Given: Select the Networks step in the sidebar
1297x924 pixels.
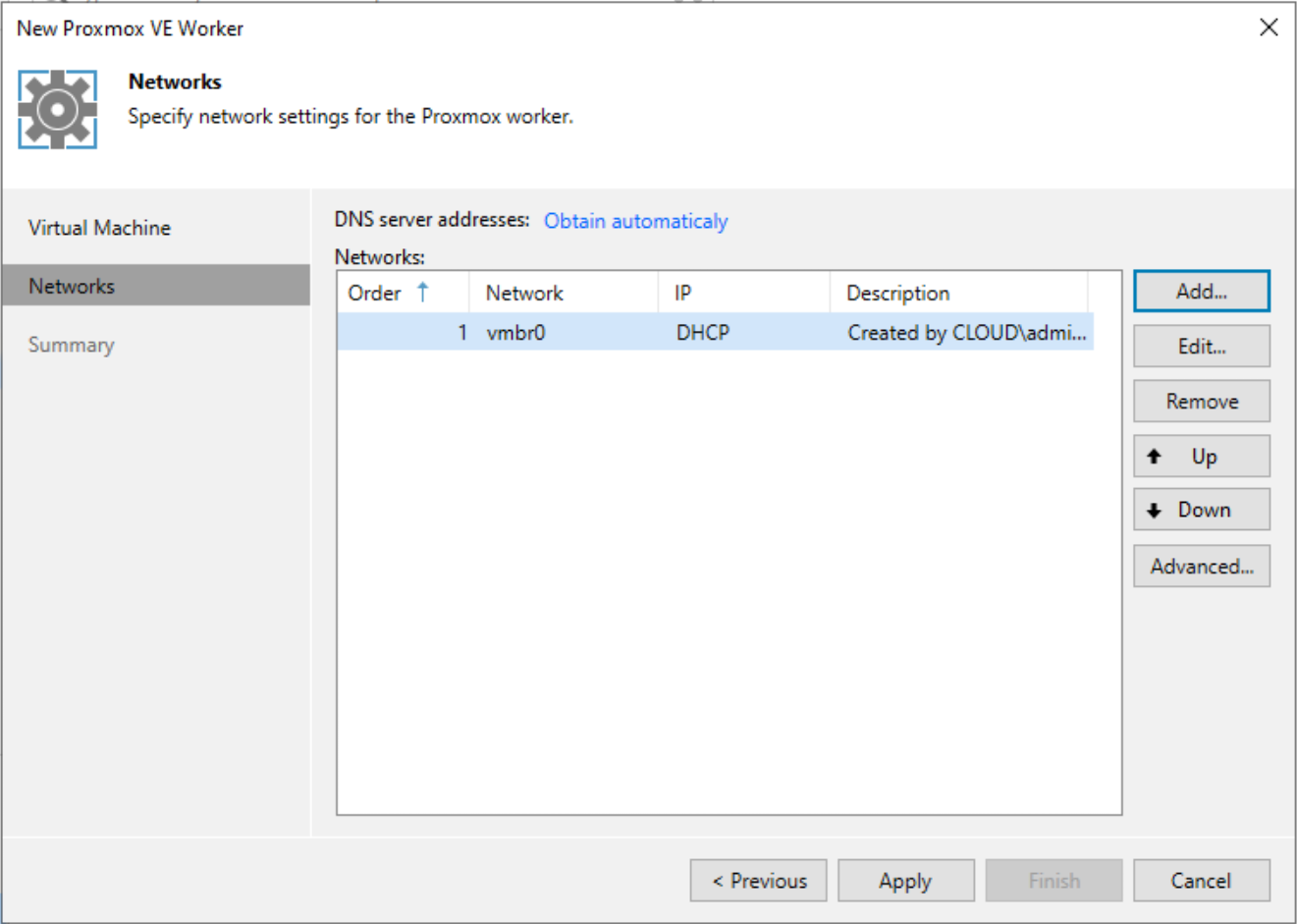Looking at the screenshot, I should pyautogui.click(x=72, y=286).
